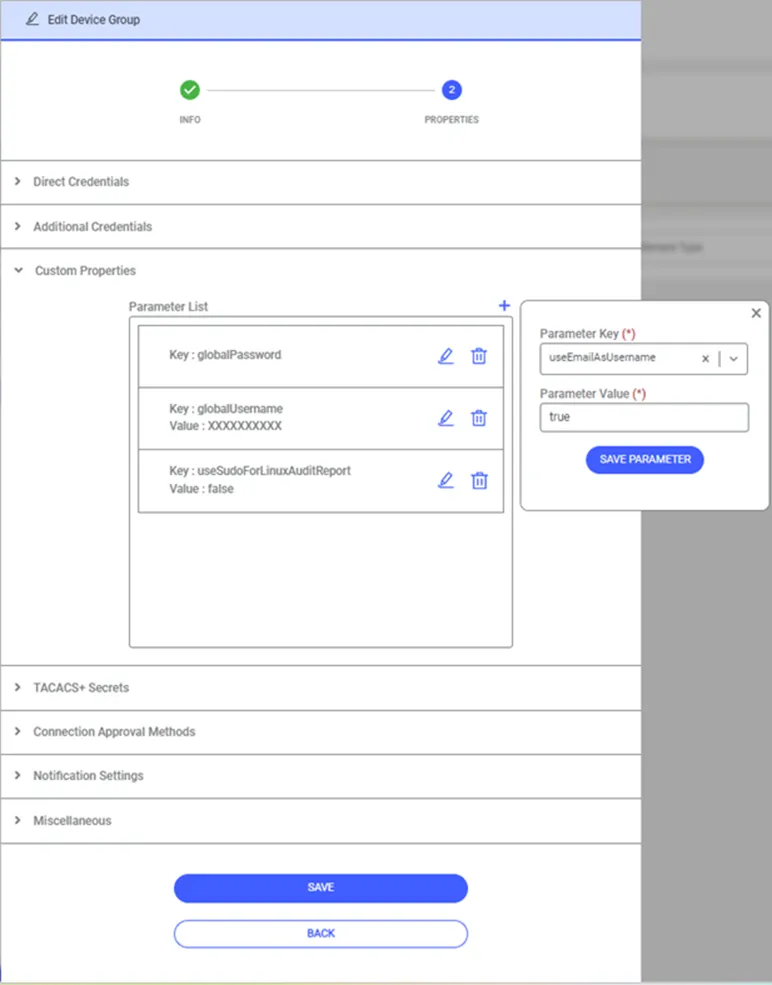Click the PROPERTIES step label
Viewport: 772px width, 985px height.
click(451, 119)
